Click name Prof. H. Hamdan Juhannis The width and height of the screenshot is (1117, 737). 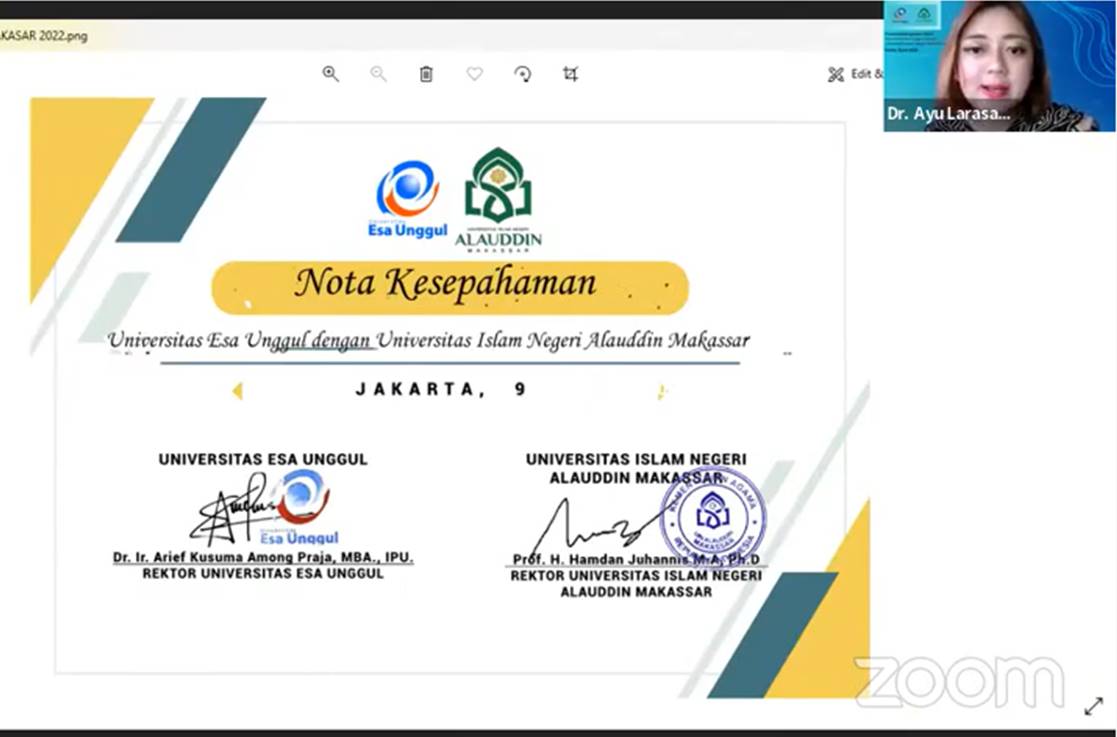(x=635, y=560)
